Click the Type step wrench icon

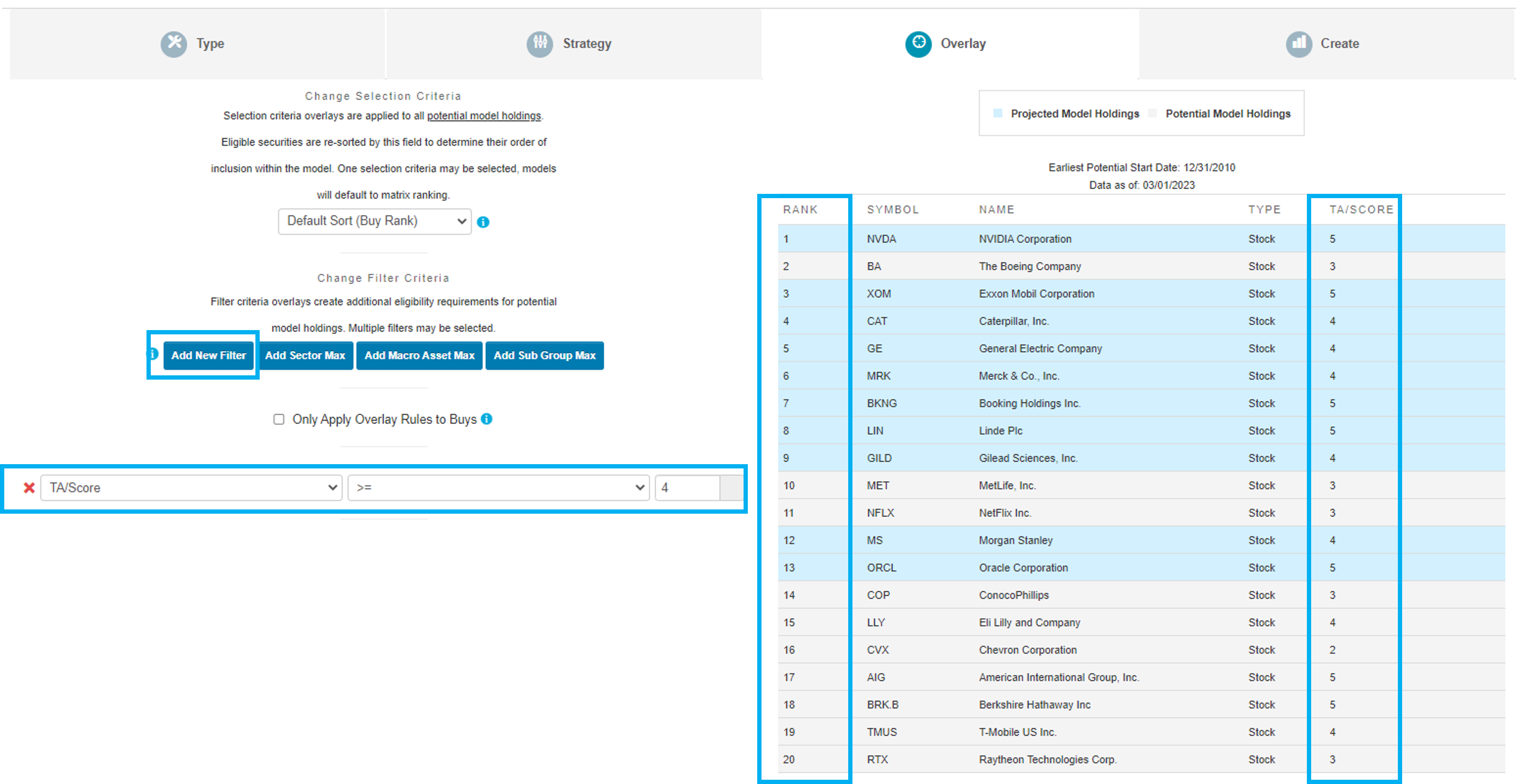click(173, 44)
